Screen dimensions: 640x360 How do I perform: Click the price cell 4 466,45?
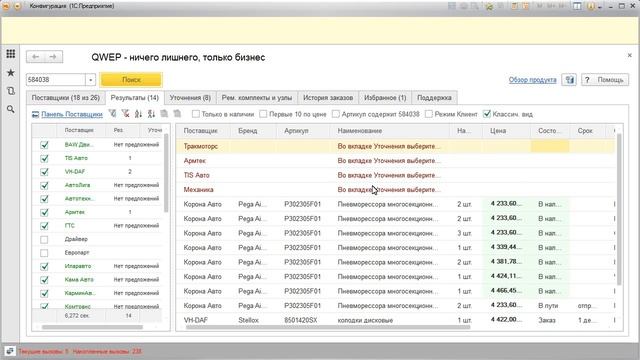(x=506, y=291)
